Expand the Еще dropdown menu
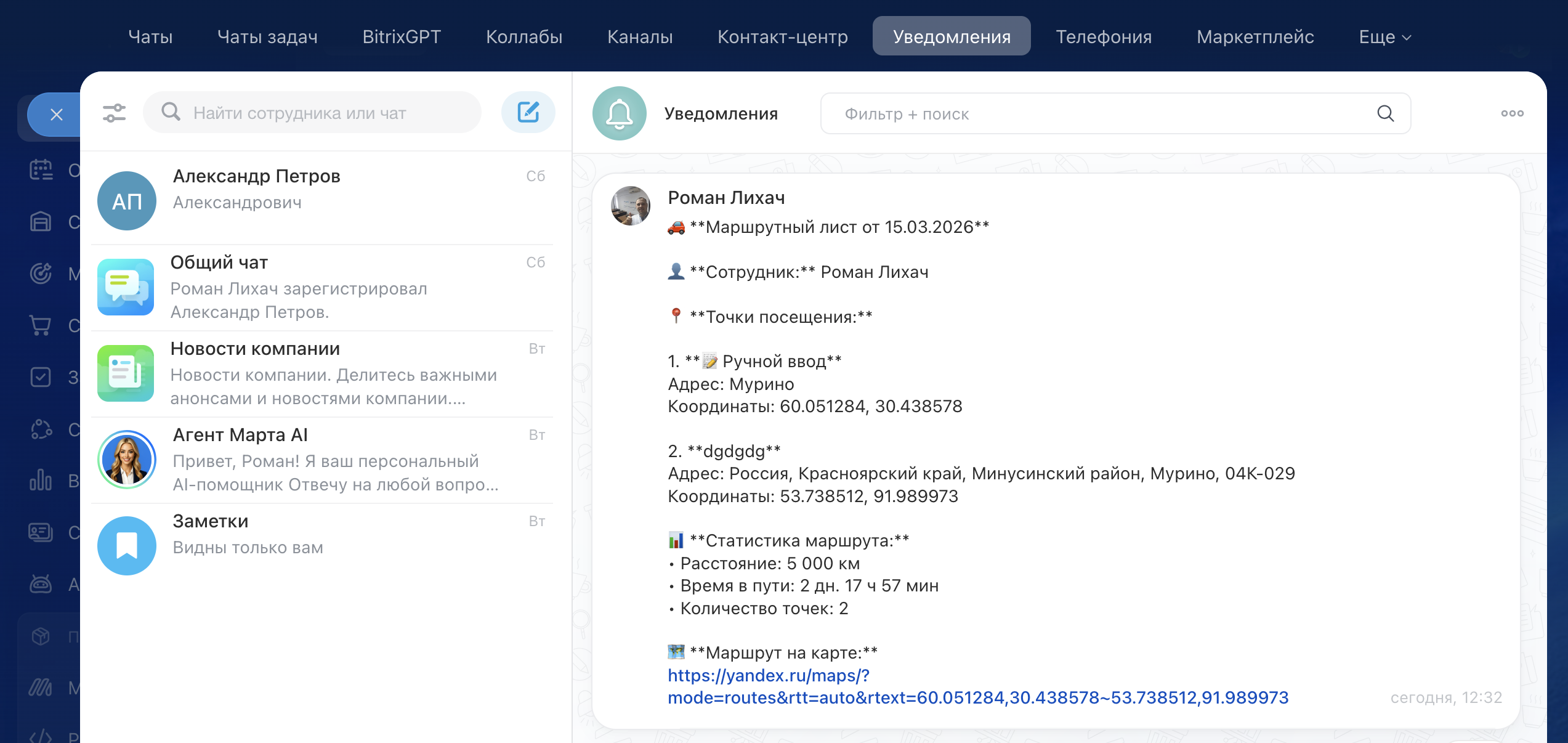 pyautogui.click(x=1384, y=37)
